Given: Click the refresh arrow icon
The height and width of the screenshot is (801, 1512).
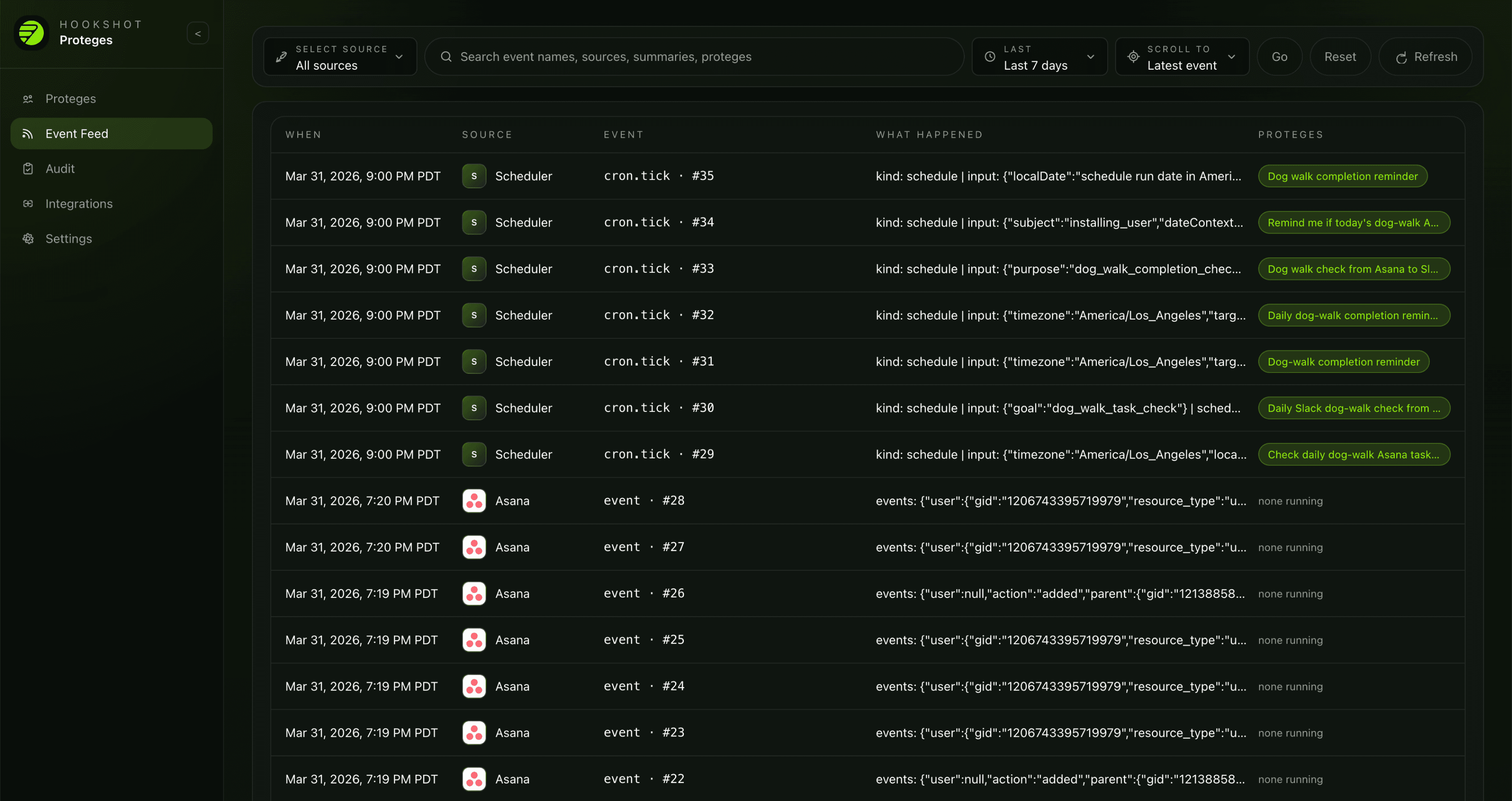Looking at the screenshot, I should pyautogui.click(x=1401, y=58).
